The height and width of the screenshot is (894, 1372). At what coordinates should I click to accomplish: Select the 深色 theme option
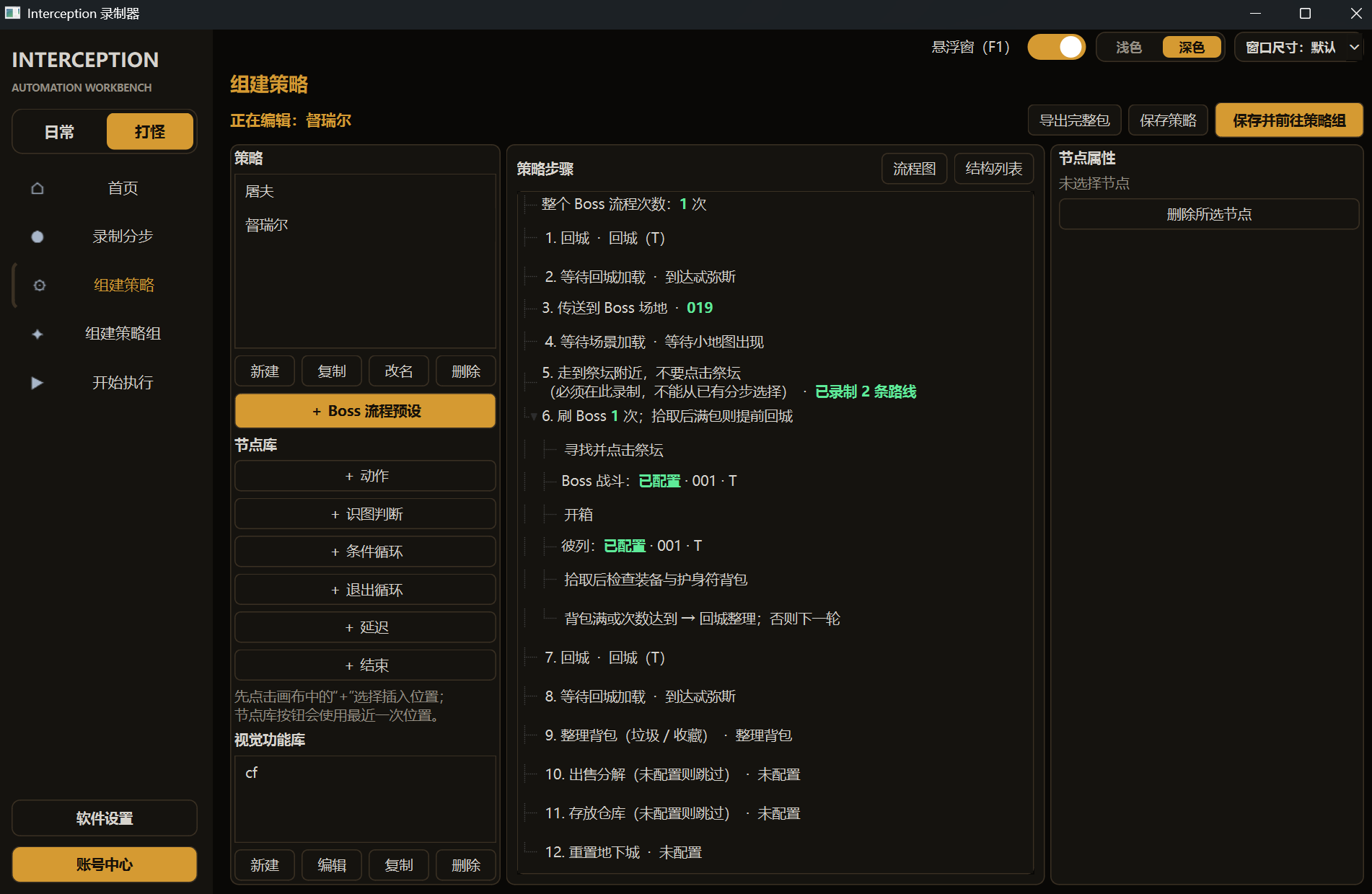[1192, 47]
